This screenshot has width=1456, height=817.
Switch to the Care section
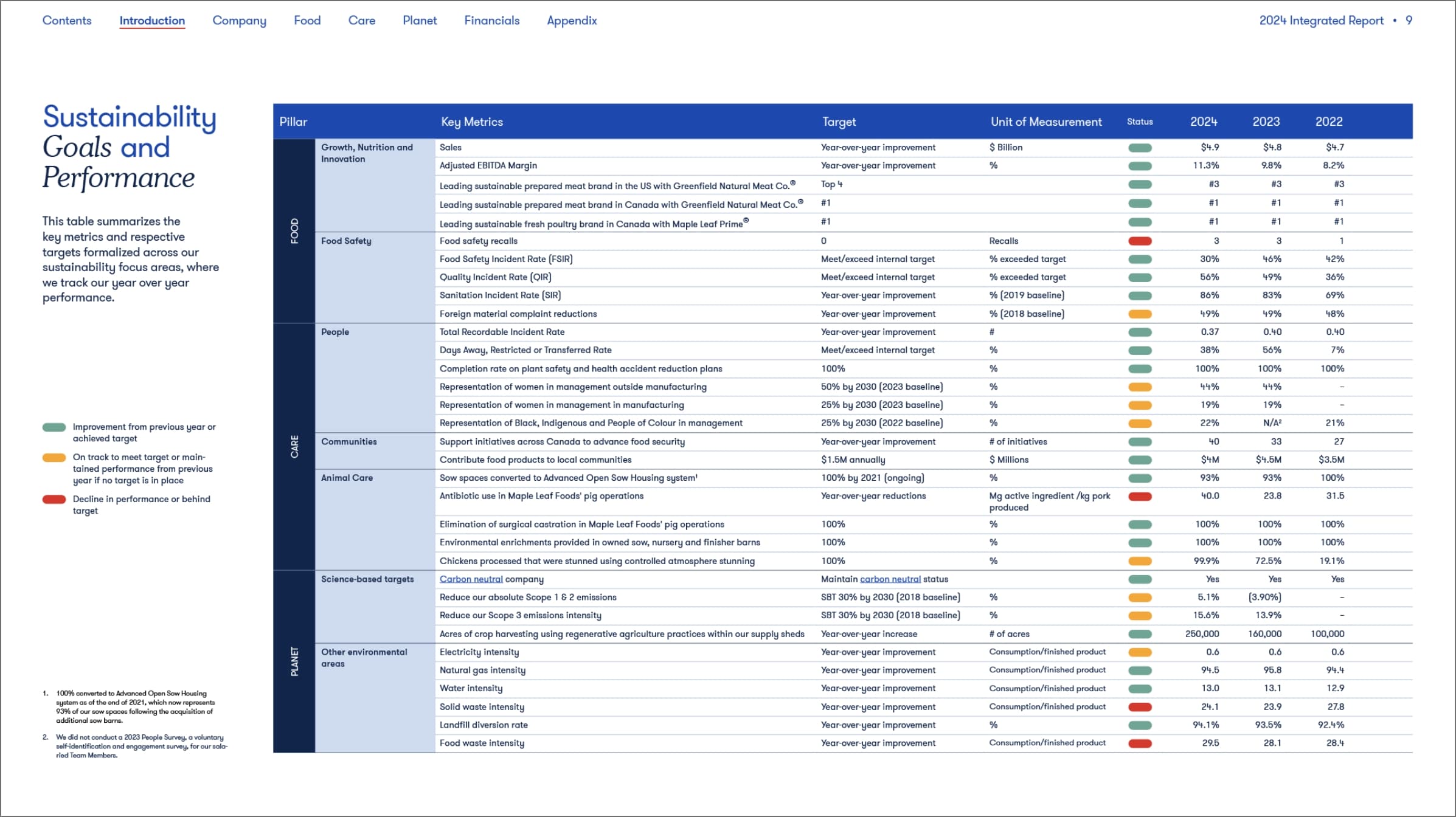[361, 20]
